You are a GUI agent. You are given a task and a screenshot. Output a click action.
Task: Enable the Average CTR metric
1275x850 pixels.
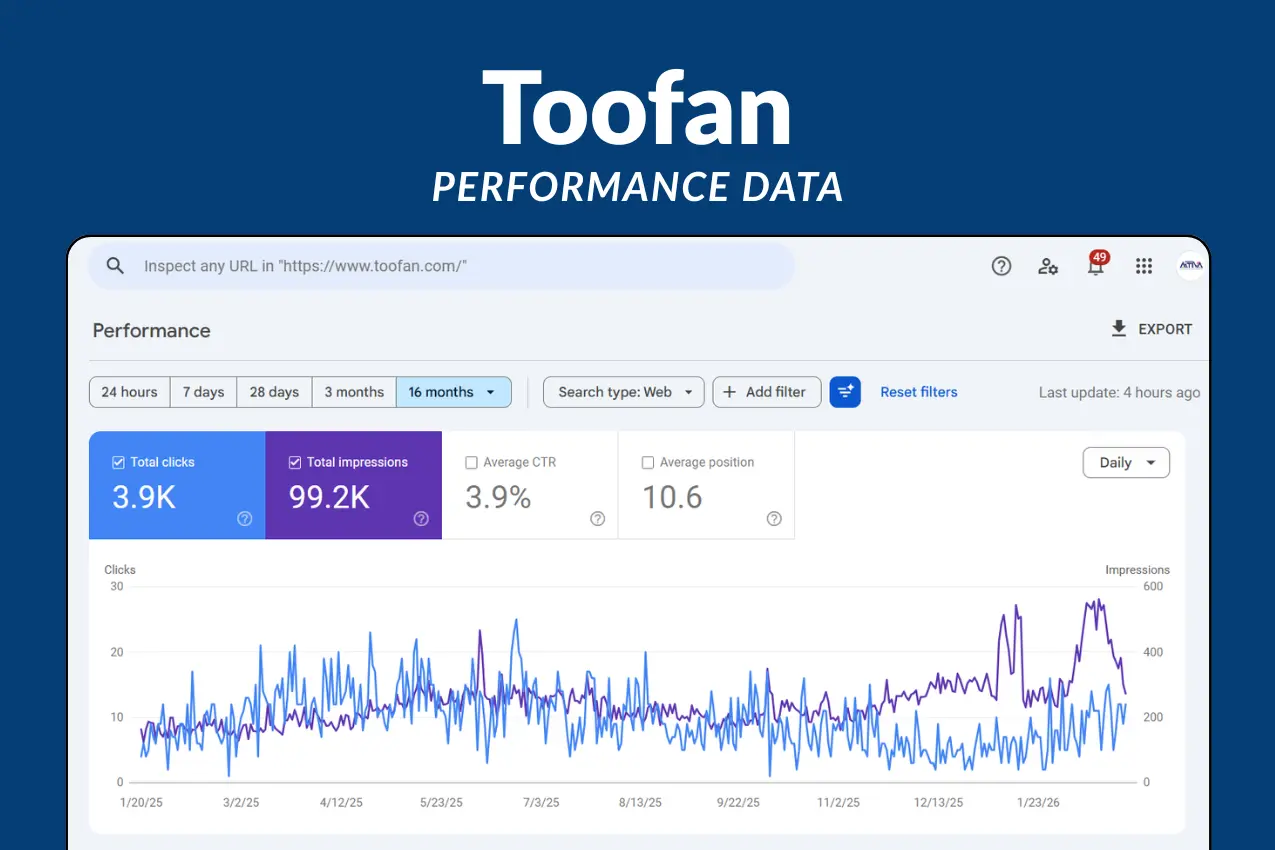(471, 462)
